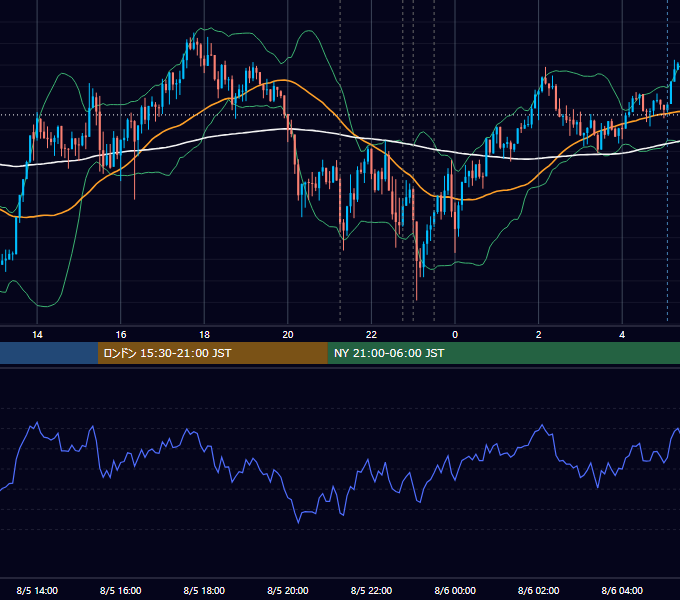Click the 16 hour label on upper axis
The image size is (680, 600).
pos(121,335)
